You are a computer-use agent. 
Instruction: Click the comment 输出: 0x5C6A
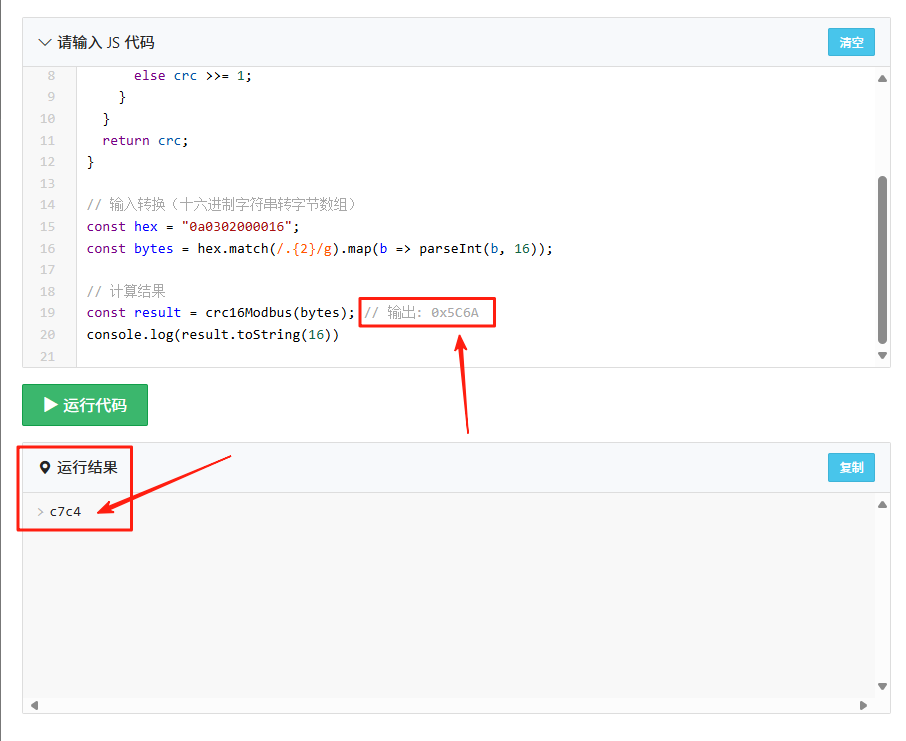(421, 313)
